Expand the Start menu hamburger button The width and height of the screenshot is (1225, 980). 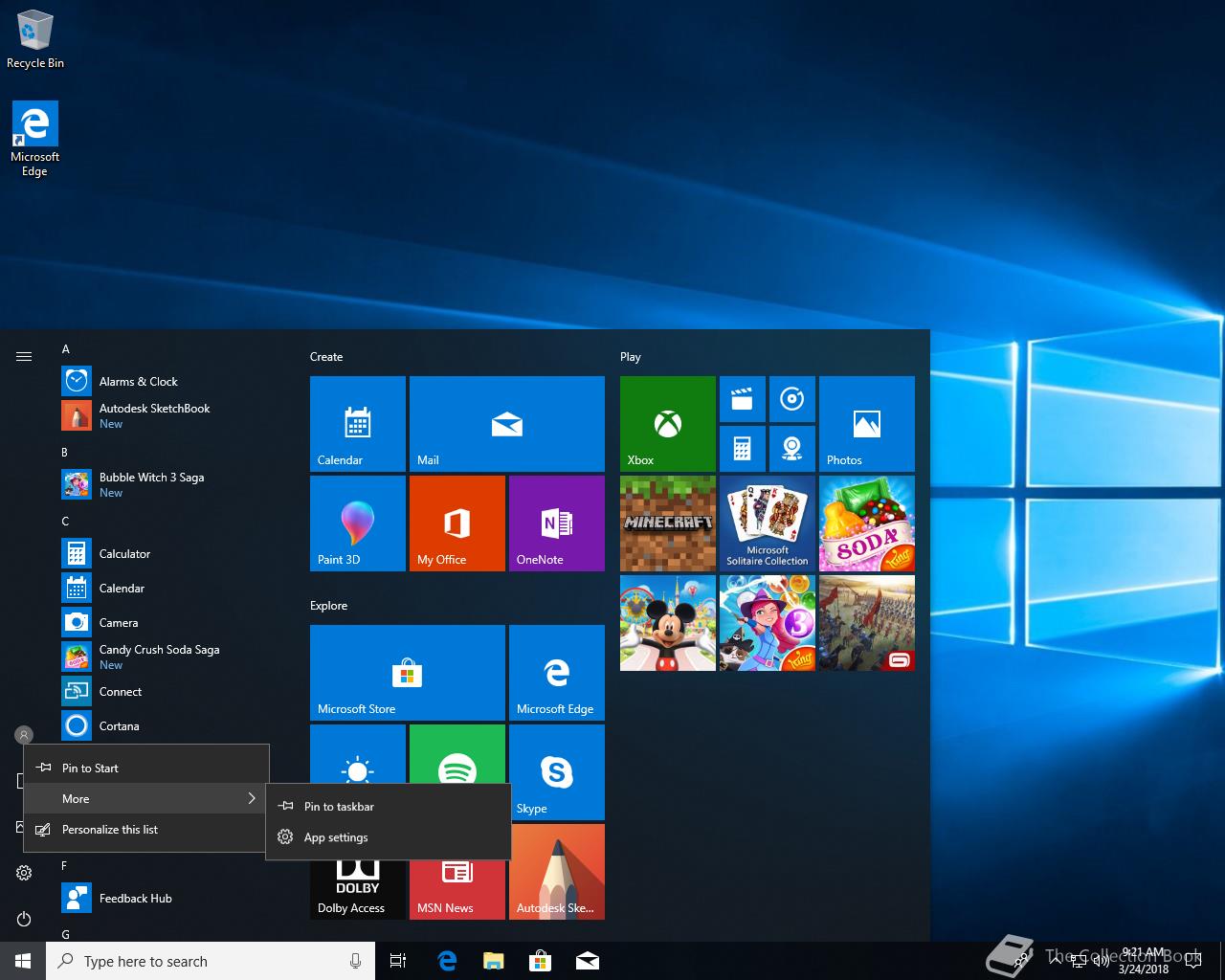click(24, 356)
